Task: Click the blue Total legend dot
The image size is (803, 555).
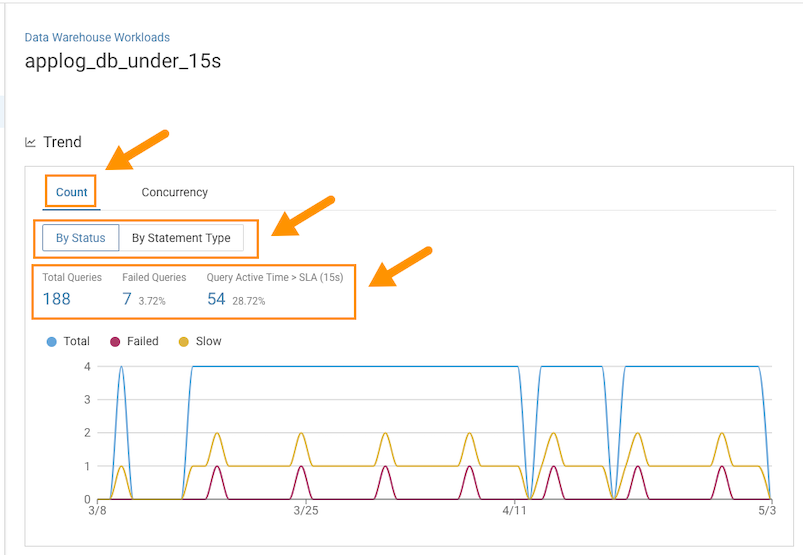Action: [51, 341]
